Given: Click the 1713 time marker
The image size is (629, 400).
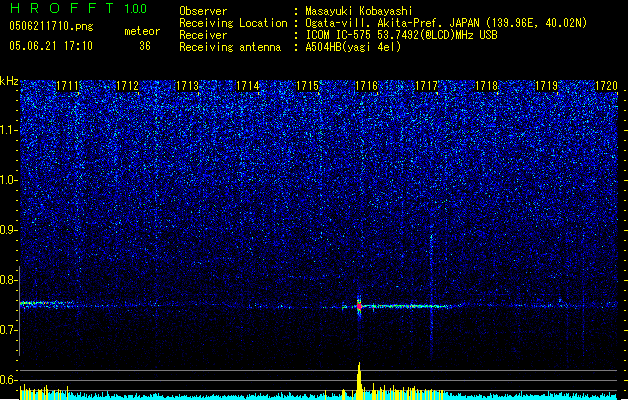Looking at the screenshot, I should pyautogui.click(x=187, y=86).
